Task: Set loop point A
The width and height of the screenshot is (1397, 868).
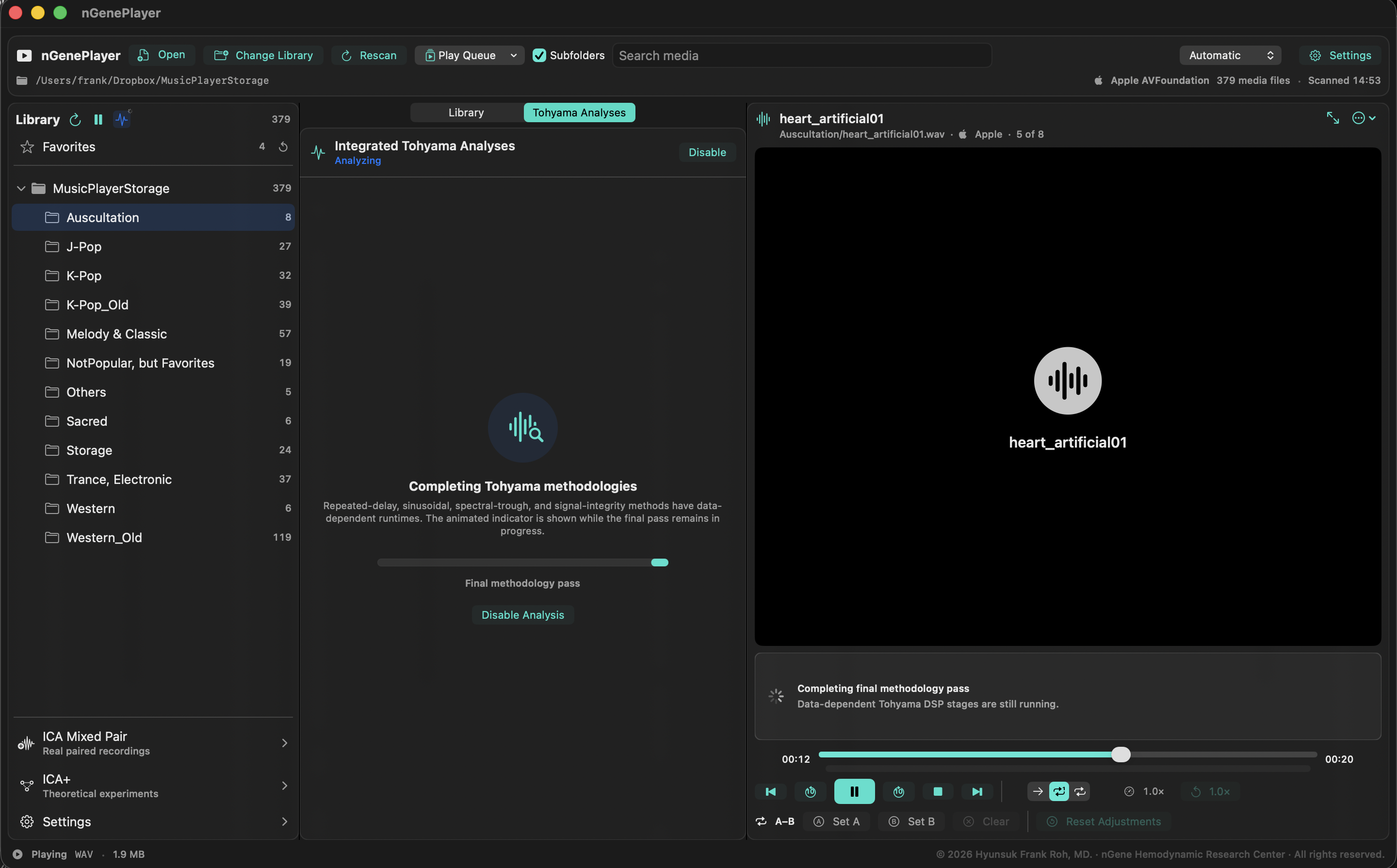Action: click(837, 821)
